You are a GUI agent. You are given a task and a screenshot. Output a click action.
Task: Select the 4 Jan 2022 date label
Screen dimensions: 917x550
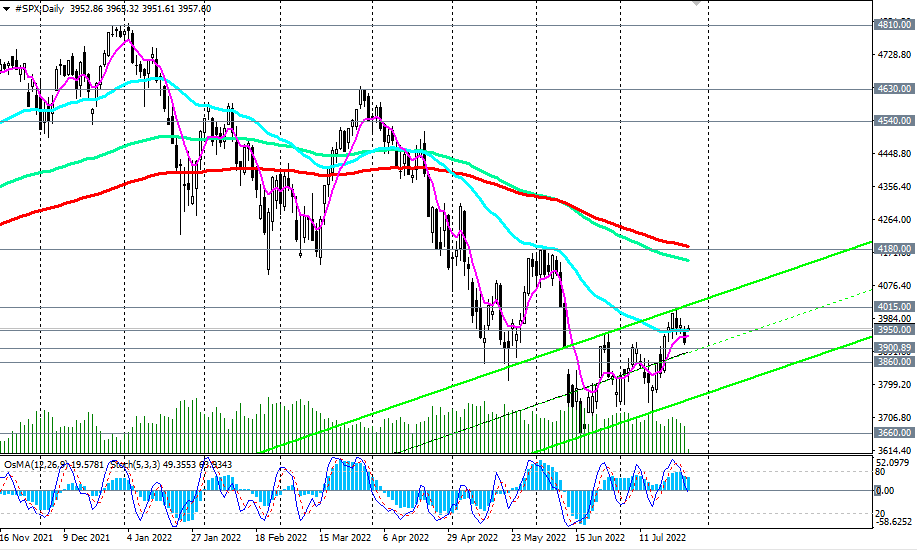coord(149,537)
